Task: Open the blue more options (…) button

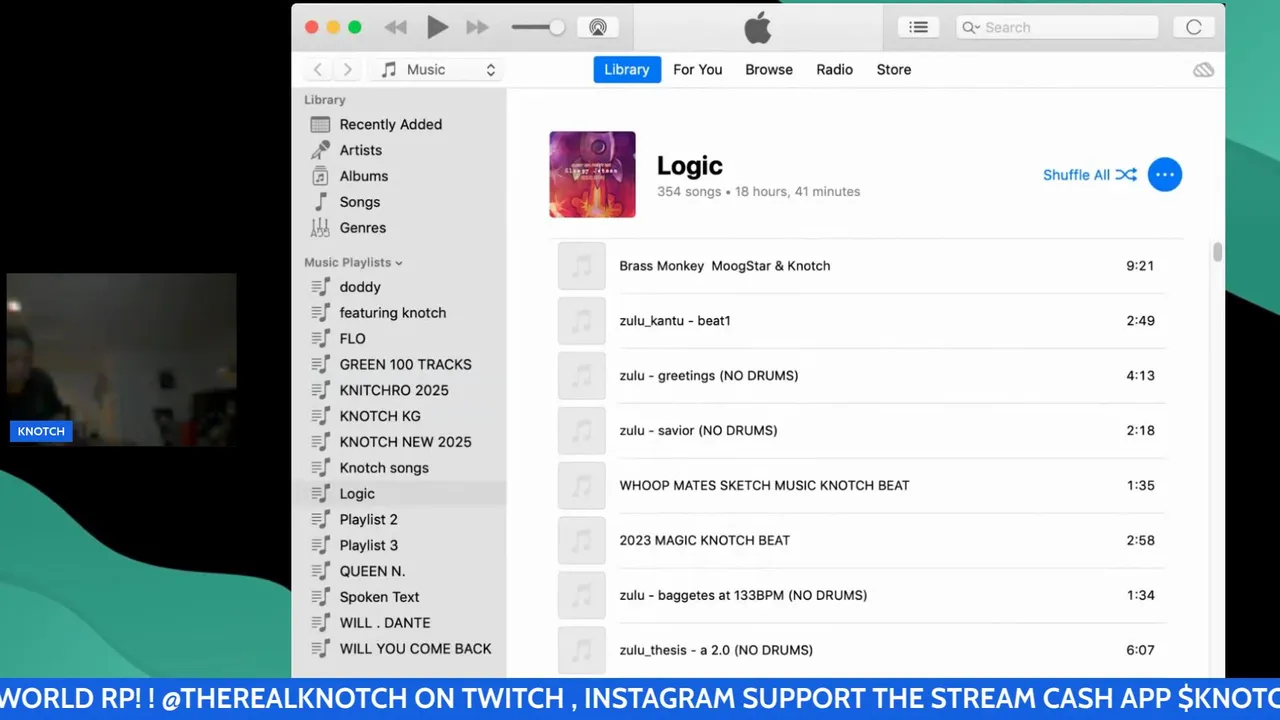Action: [x=1164, y=175]
